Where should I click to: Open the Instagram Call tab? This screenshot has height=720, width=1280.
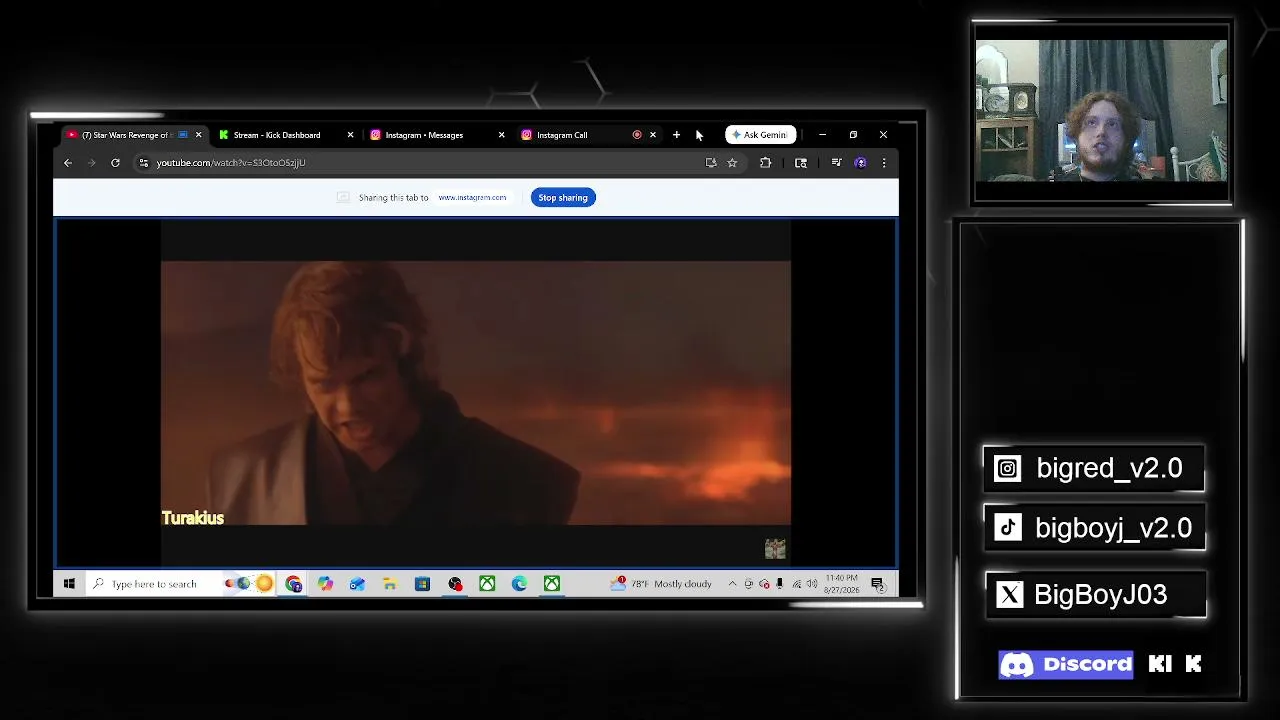[588, 135]
